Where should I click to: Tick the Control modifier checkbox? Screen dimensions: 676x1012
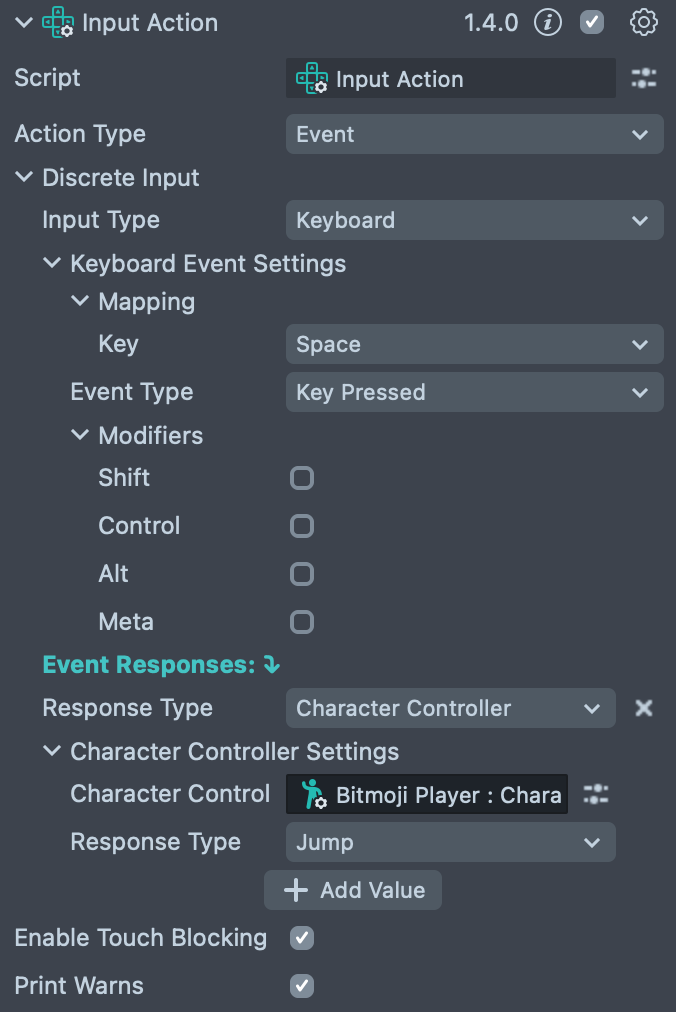[302, 526]
